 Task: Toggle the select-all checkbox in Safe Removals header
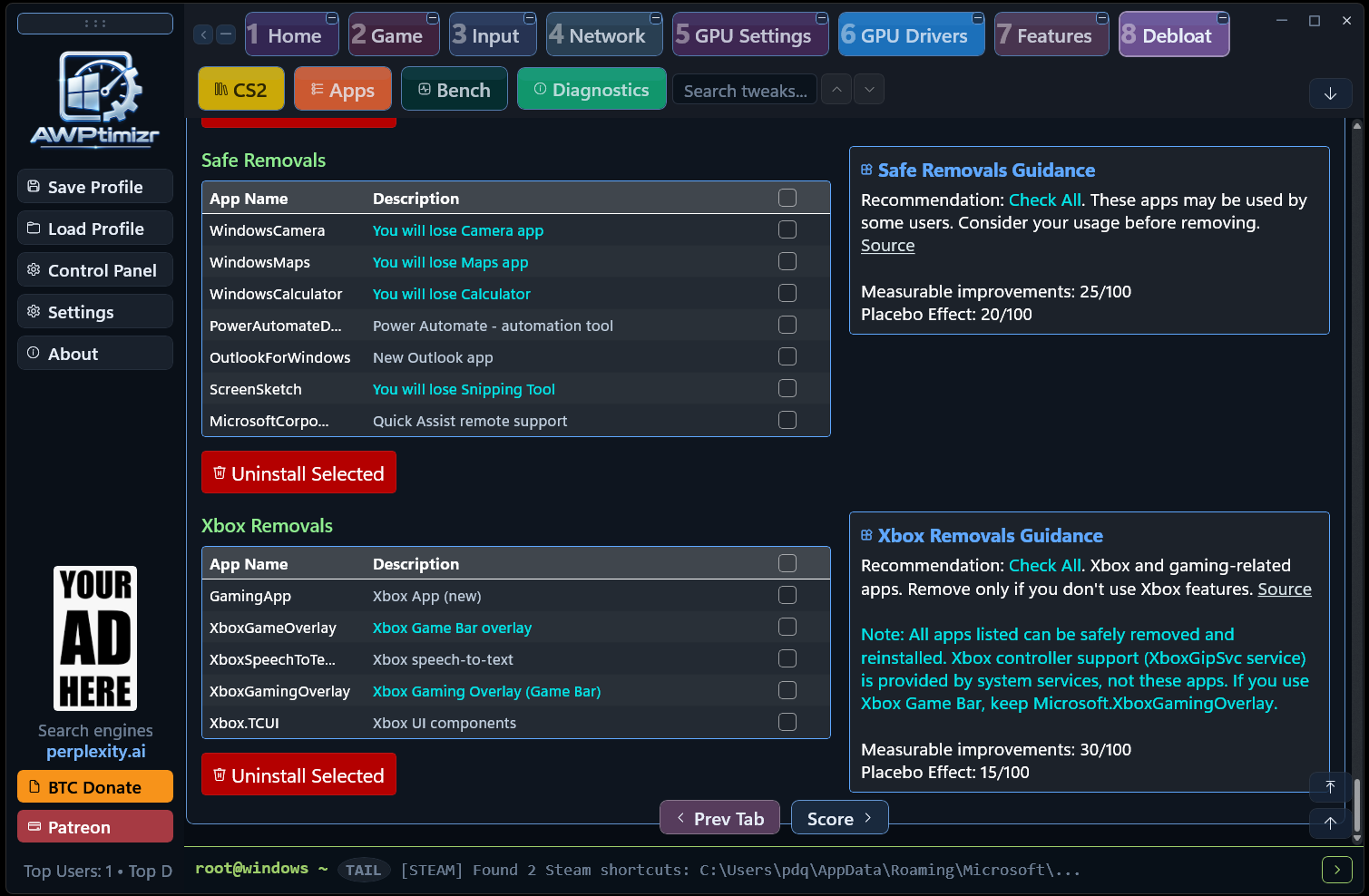(787, 198)
